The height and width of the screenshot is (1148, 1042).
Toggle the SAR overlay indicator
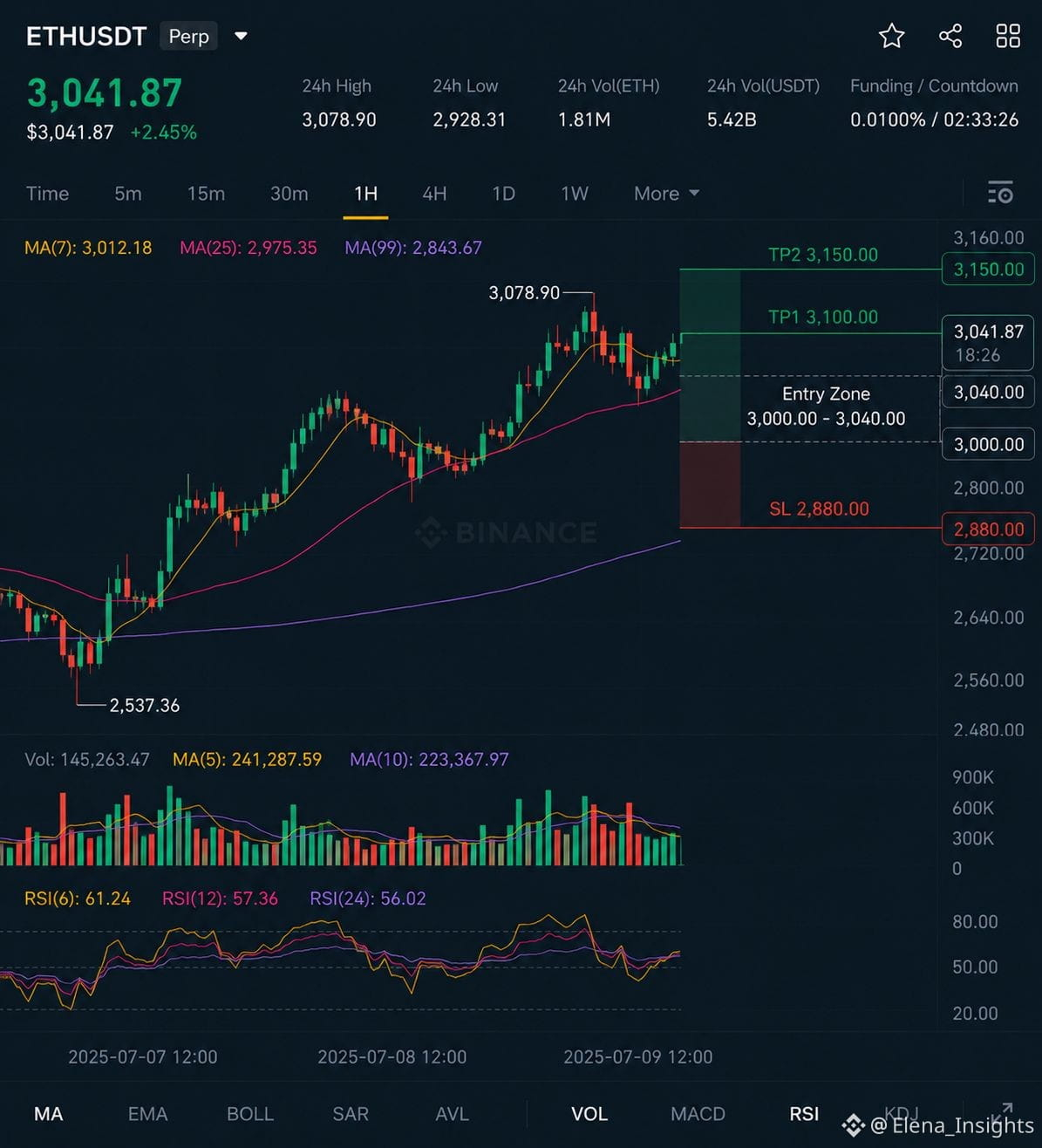[x=351, y=1114]
